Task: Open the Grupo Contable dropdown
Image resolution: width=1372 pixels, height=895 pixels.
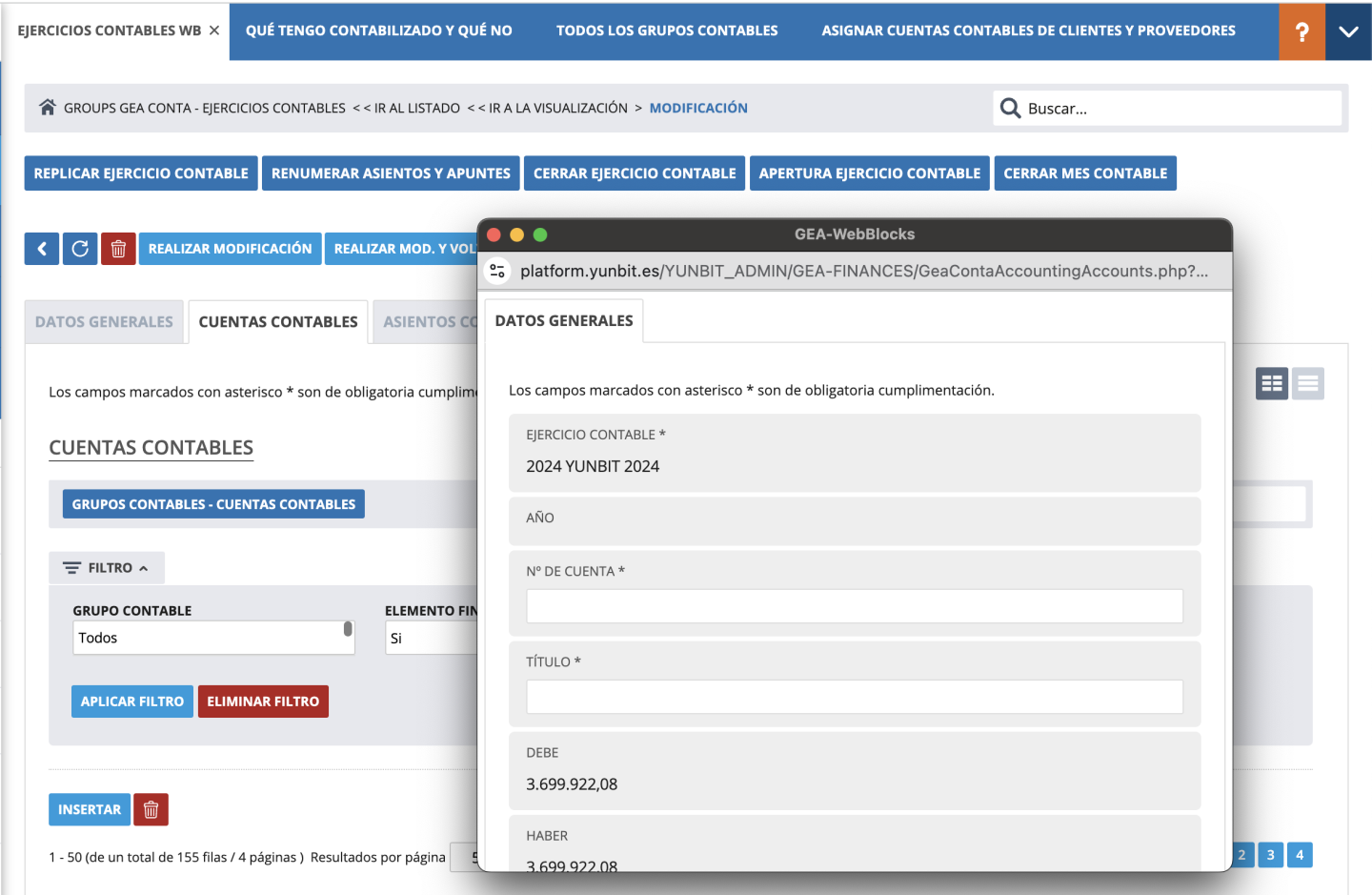Action: (213, 638)
